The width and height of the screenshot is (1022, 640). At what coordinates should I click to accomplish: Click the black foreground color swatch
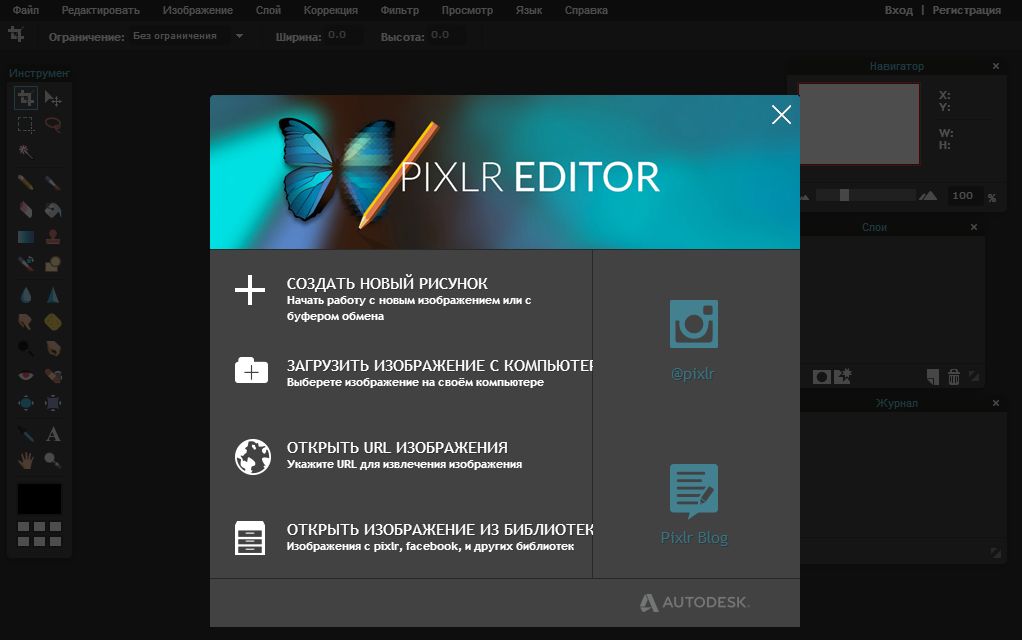(x=39, y=499)
